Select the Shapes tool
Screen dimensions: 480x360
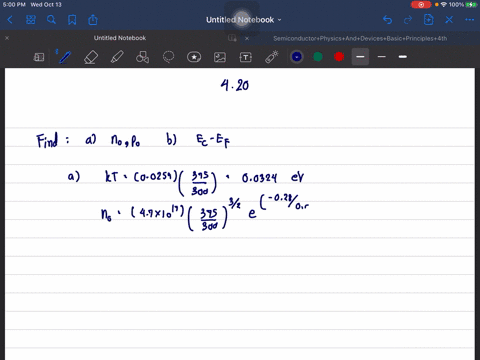(142, 57)
